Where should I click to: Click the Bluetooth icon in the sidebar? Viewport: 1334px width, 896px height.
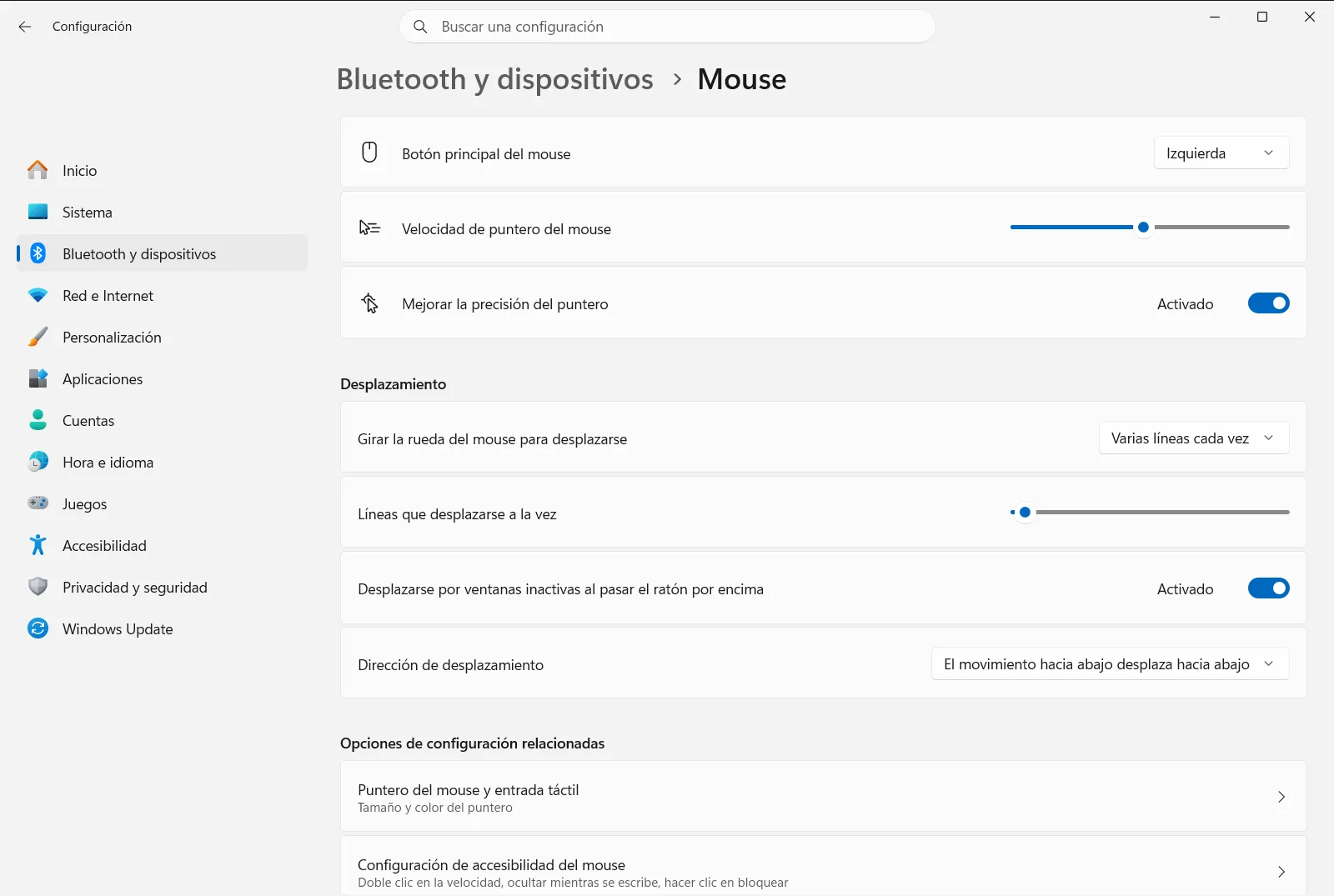point(38,253)
